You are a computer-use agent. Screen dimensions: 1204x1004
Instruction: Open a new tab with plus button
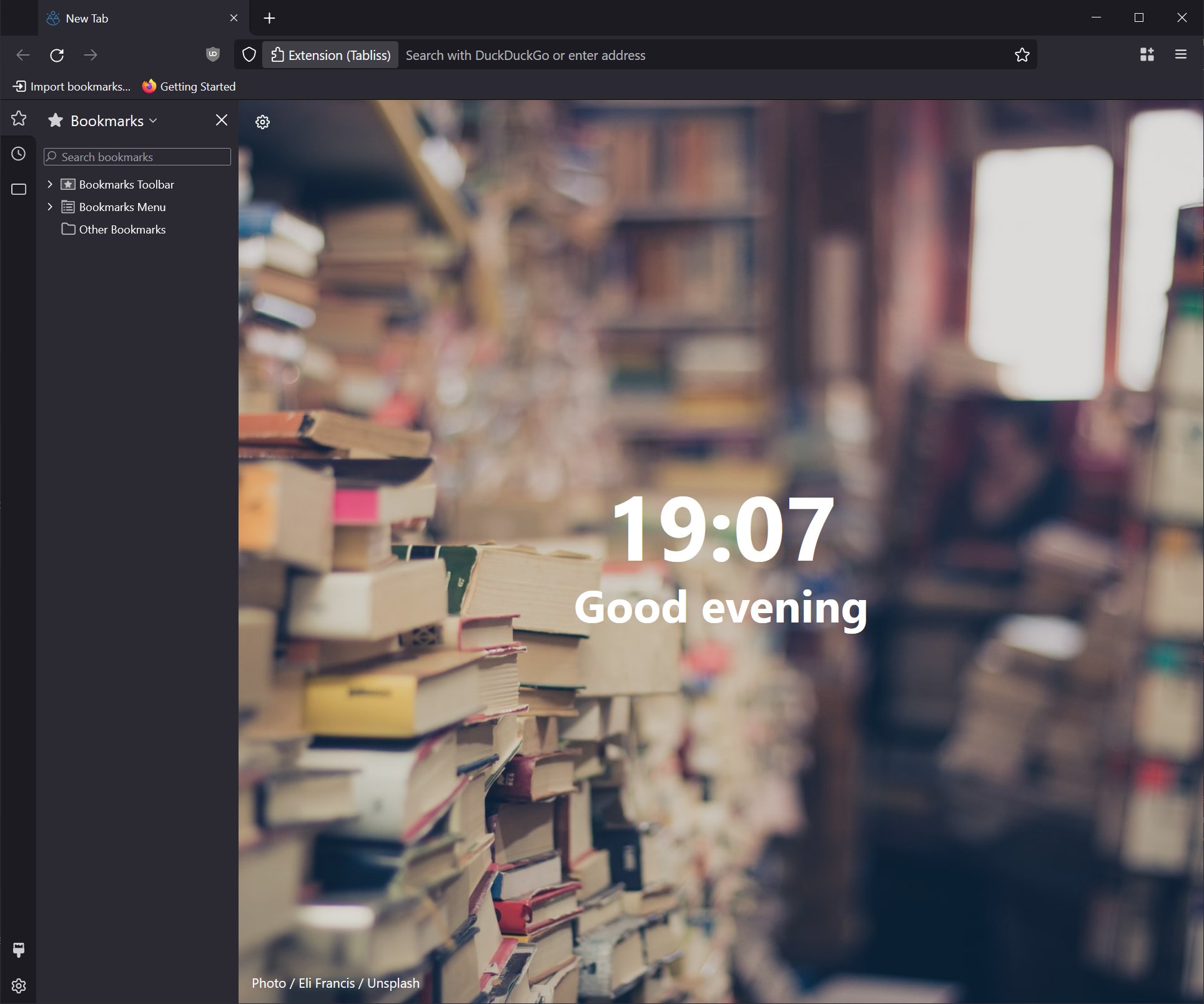coord(269,18)
